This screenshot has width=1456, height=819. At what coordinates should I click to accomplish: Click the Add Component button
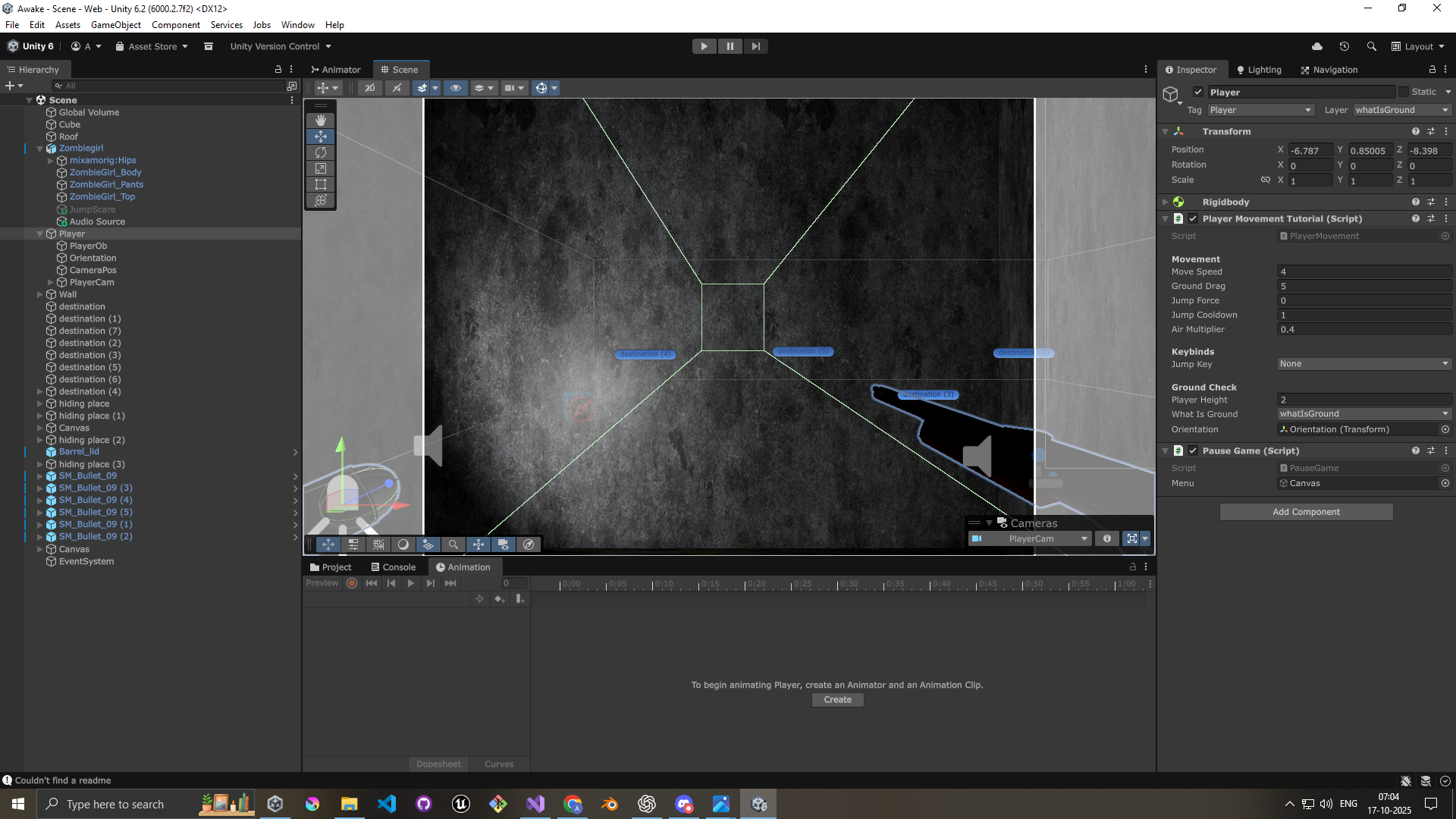click(x=1305, y=512)
